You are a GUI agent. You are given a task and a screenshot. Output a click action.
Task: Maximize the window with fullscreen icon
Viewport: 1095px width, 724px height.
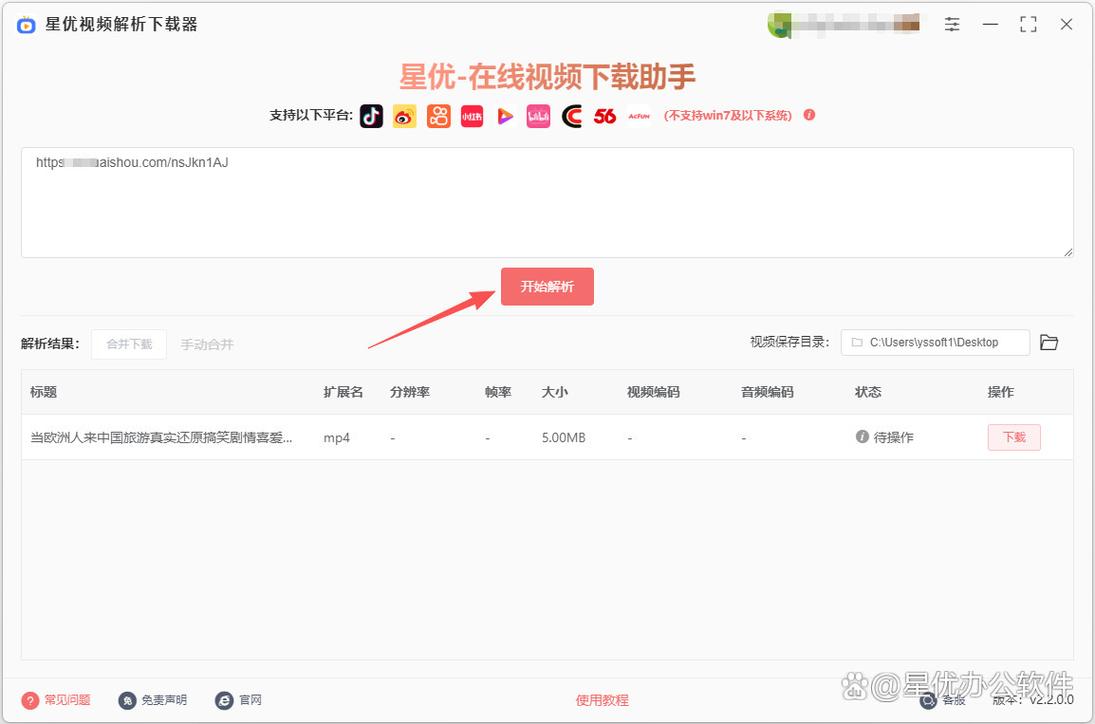click(x=1028, y=24)
